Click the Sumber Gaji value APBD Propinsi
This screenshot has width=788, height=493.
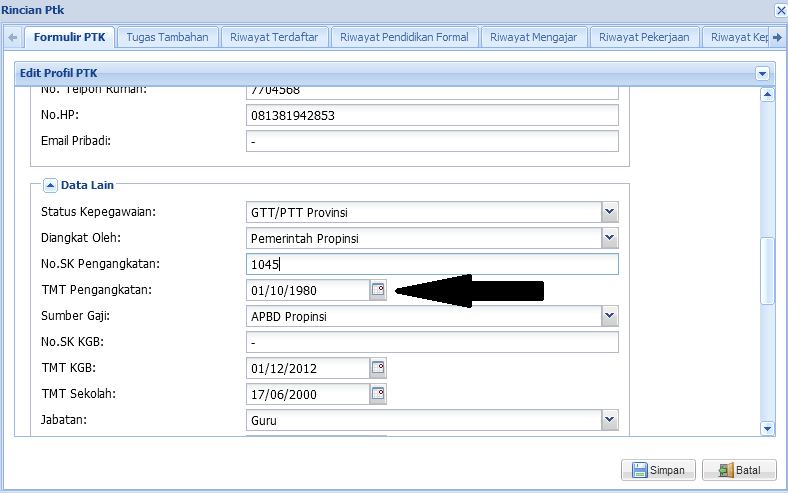288,317
